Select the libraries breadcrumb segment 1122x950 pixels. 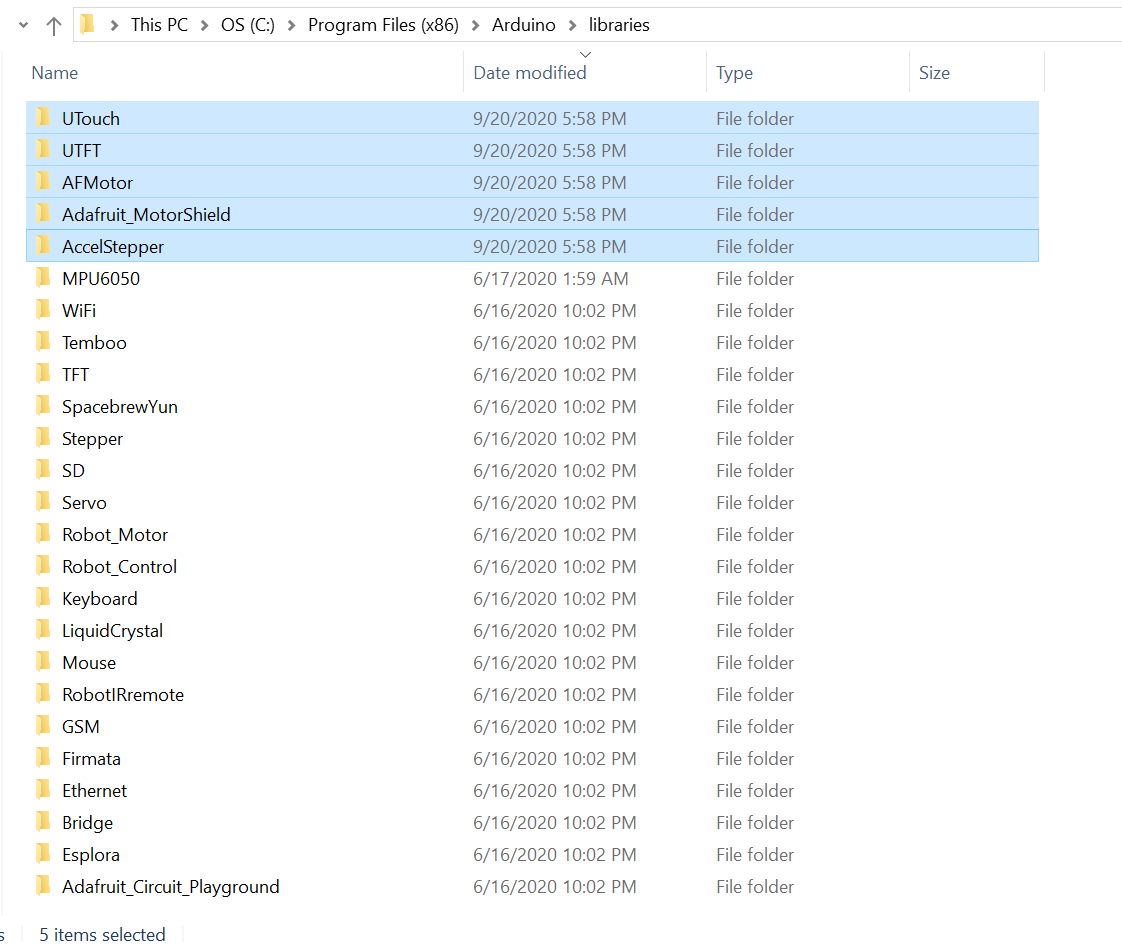point(619,25)
